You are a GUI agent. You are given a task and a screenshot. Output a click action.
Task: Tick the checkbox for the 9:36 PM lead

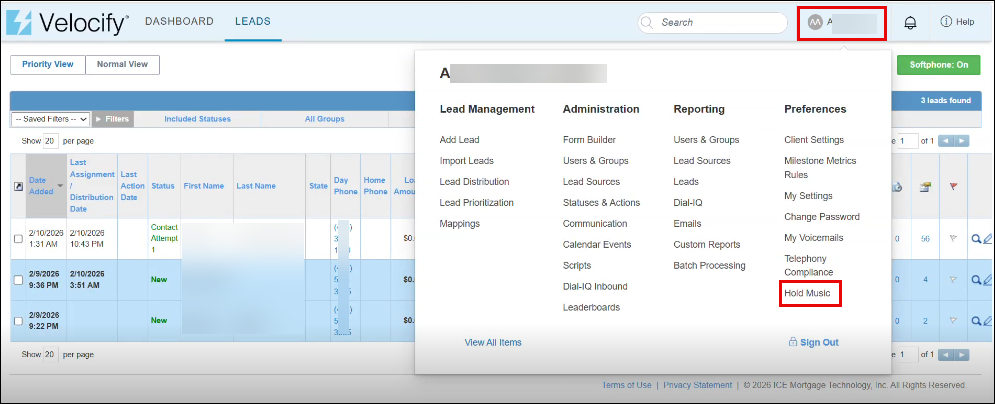tap(18, 279)
